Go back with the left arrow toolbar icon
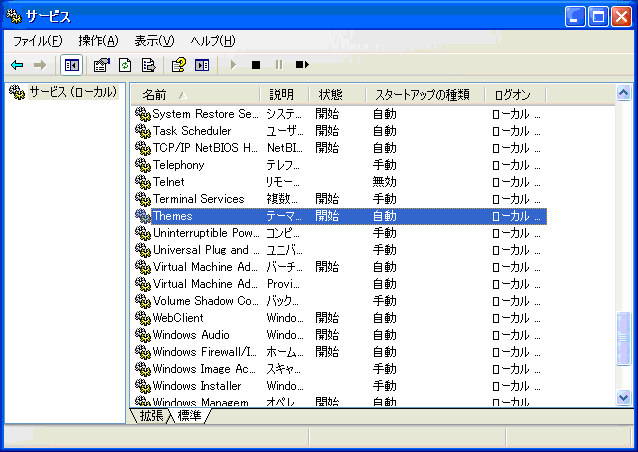 click(x=17, y=65)
